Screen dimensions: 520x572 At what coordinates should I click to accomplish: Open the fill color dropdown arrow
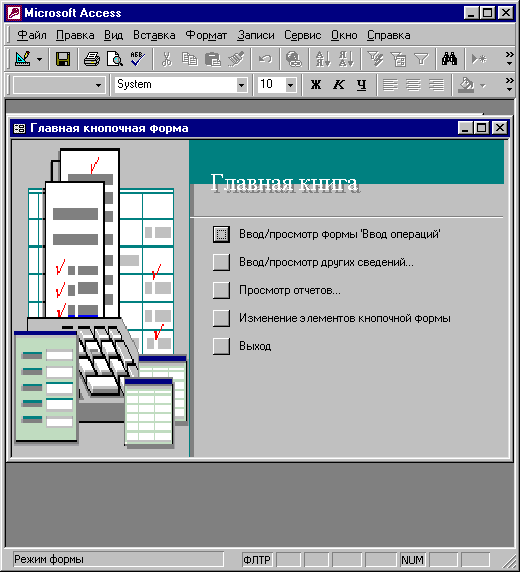pos(483,85)
